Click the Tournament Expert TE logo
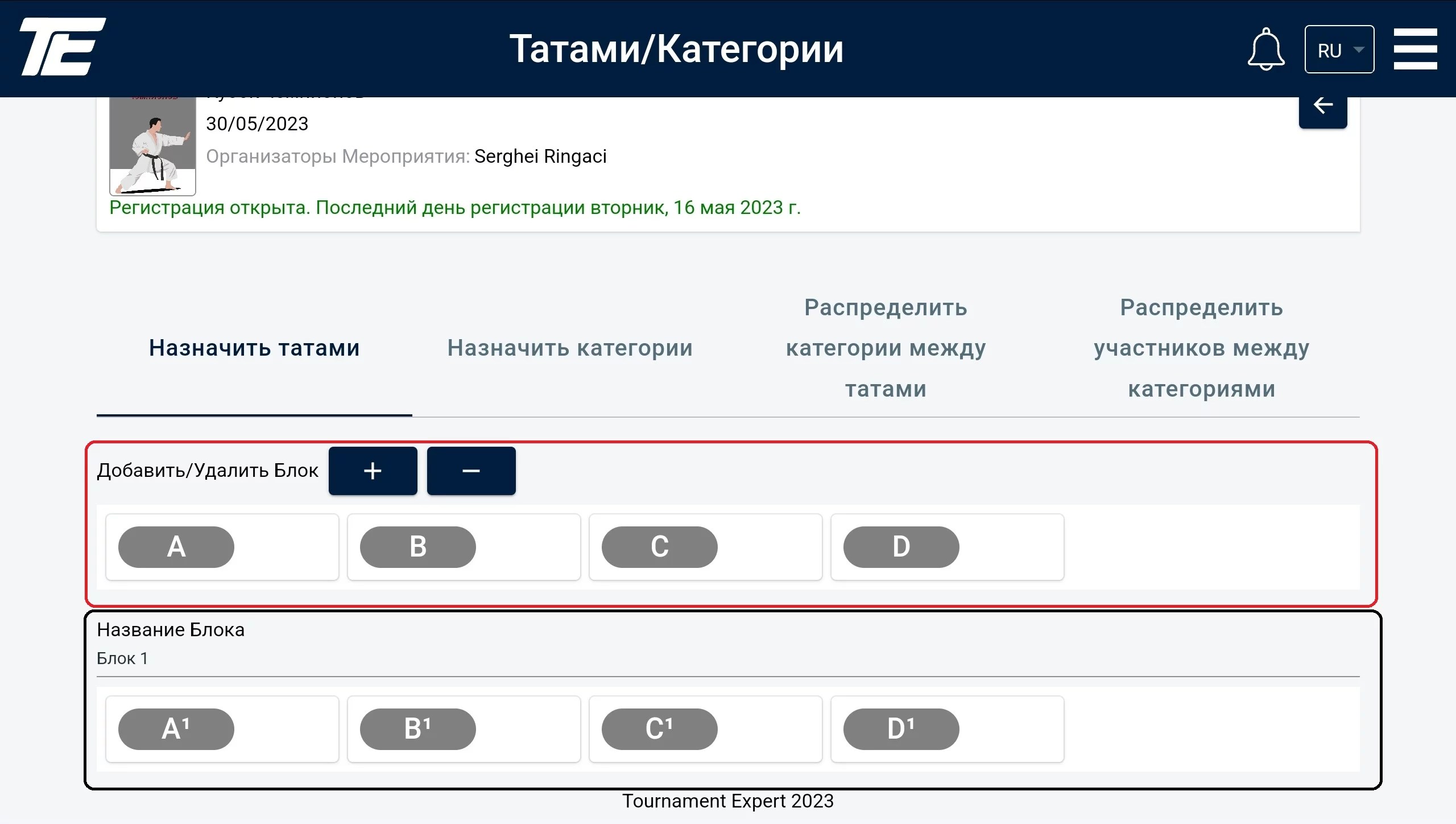This screenshot has width=1456, height=824. (x=63, y=47)
